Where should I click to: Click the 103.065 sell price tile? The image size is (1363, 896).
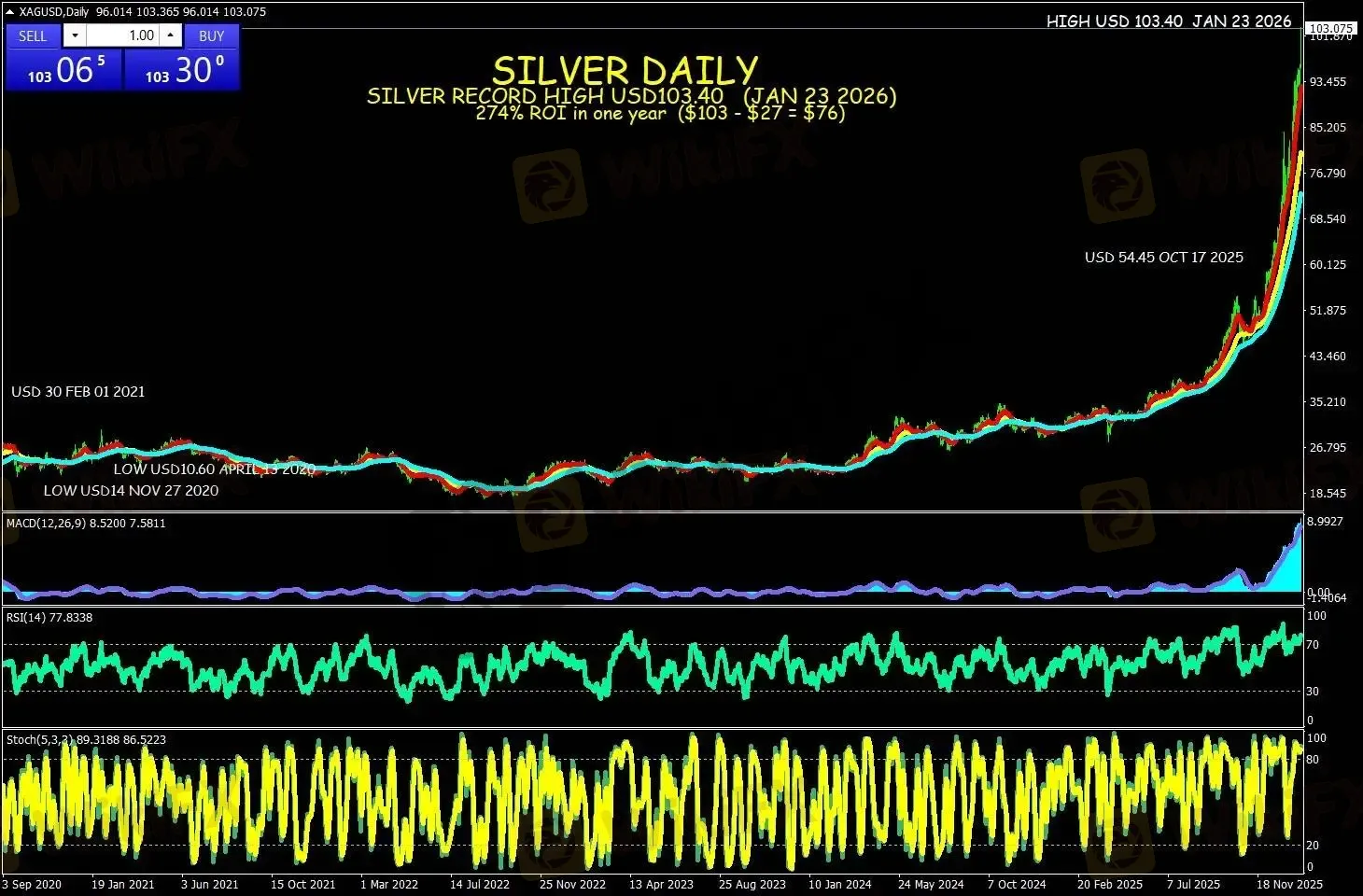(x=63, y=70)
